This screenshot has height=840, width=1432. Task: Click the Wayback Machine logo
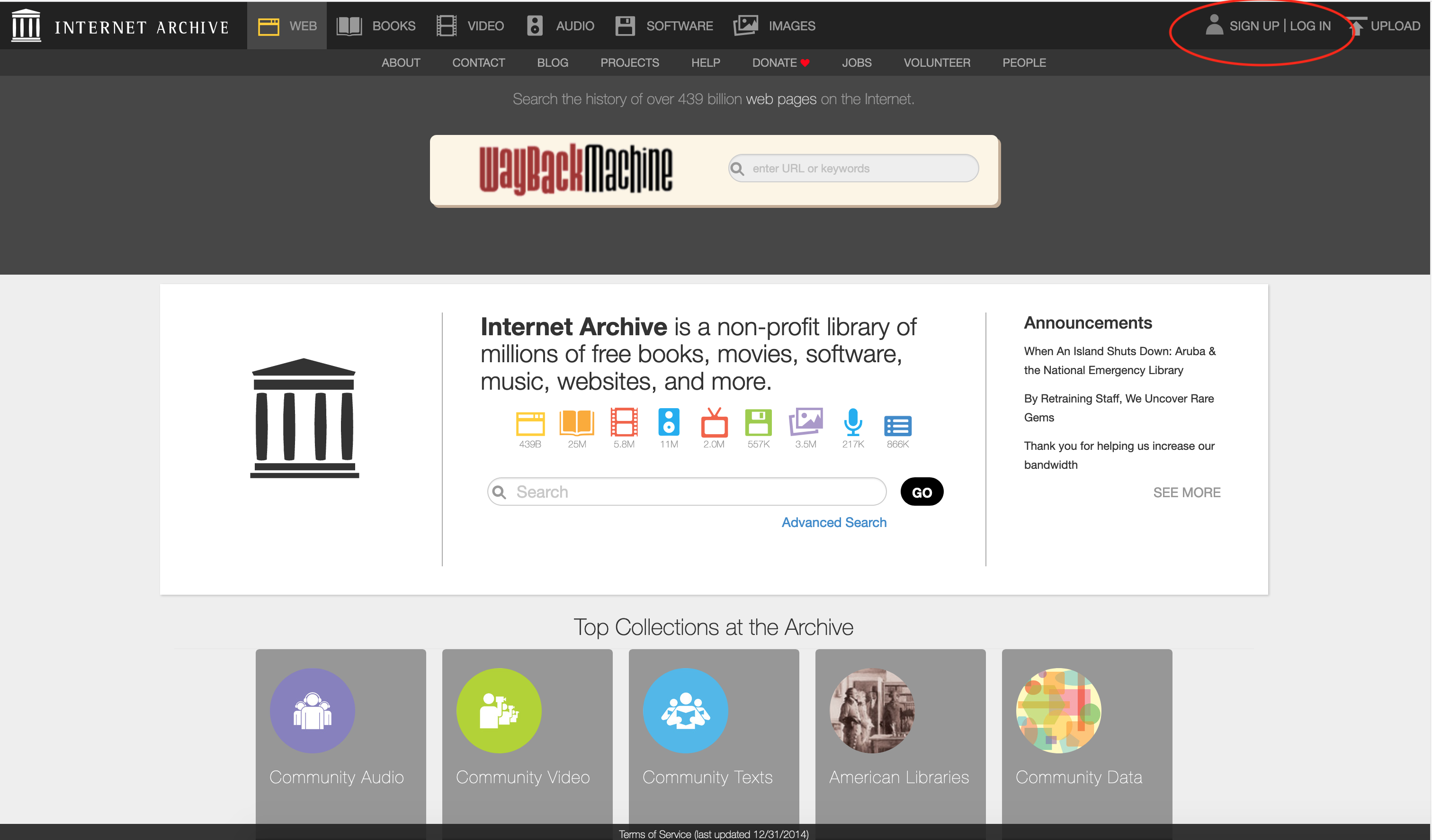coord(576,169)
